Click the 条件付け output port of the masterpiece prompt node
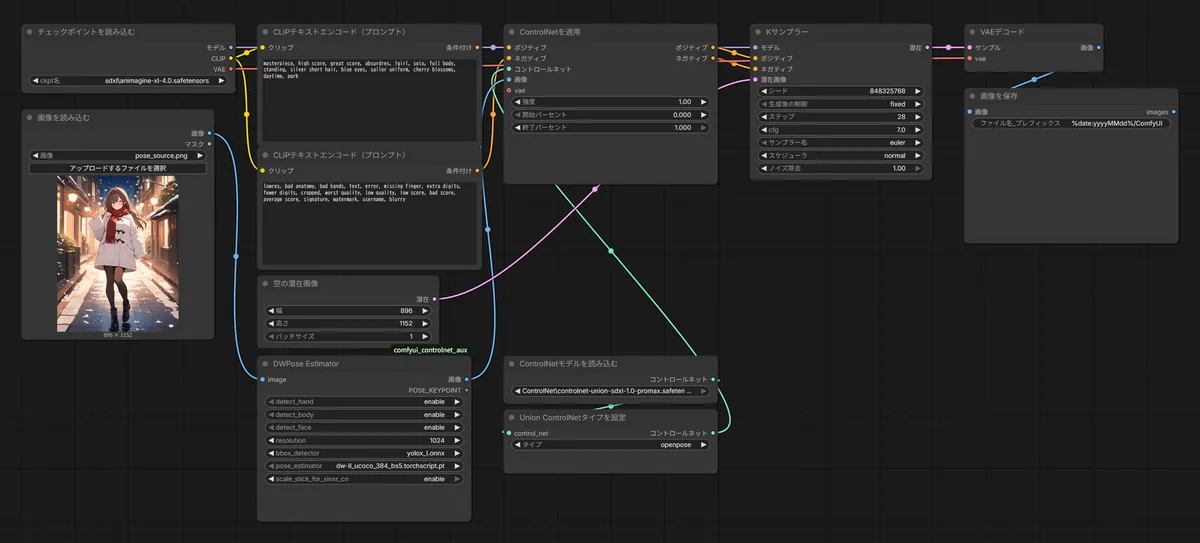This screenshot has height=543, width=1200. point(478,47)
